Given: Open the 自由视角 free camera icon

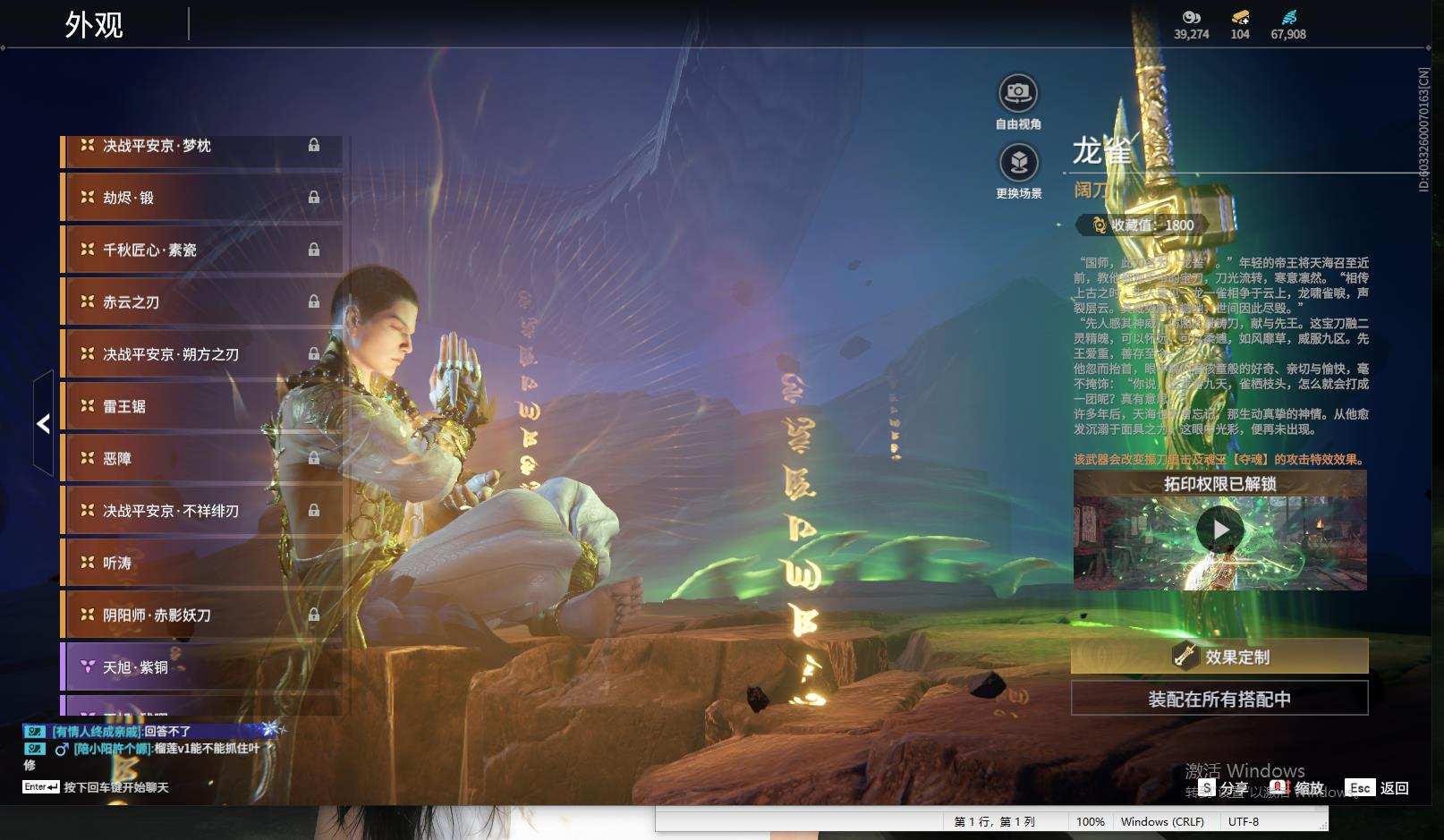Looking at the screenshot, I should pos(1018,92).
